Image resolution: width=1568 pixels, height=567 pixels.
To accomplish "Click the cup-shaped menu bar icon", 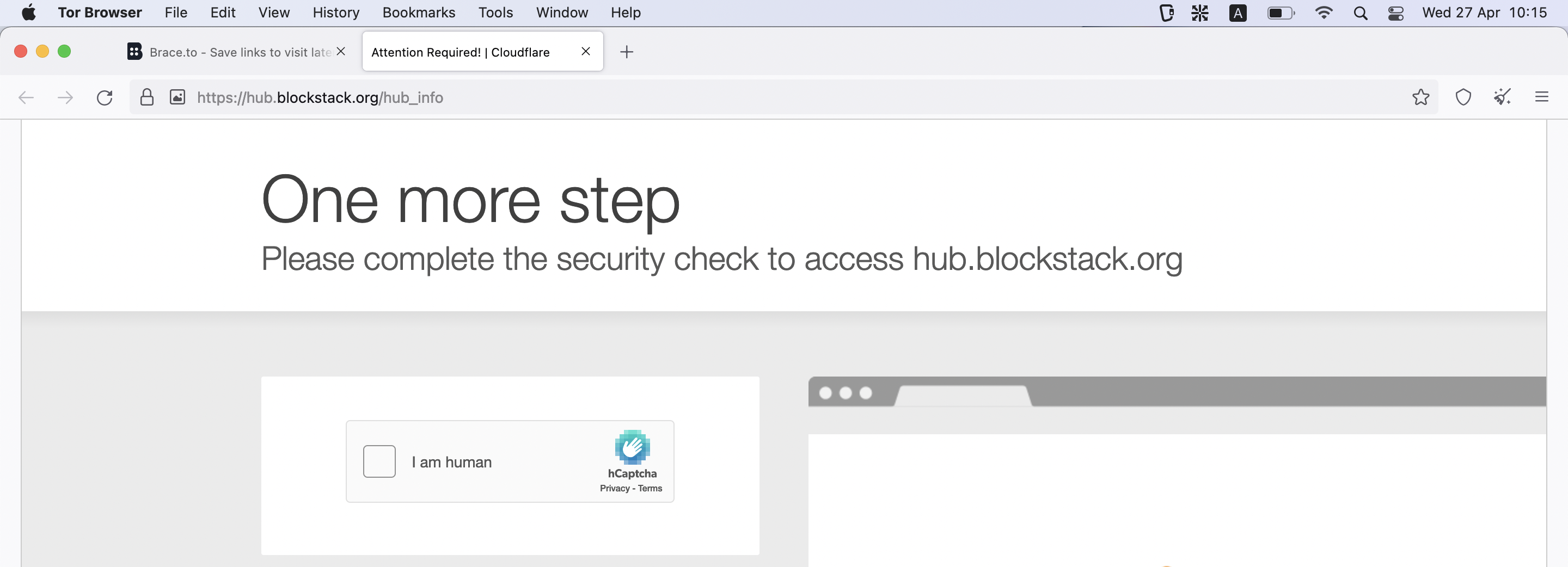I will 1166,13.
